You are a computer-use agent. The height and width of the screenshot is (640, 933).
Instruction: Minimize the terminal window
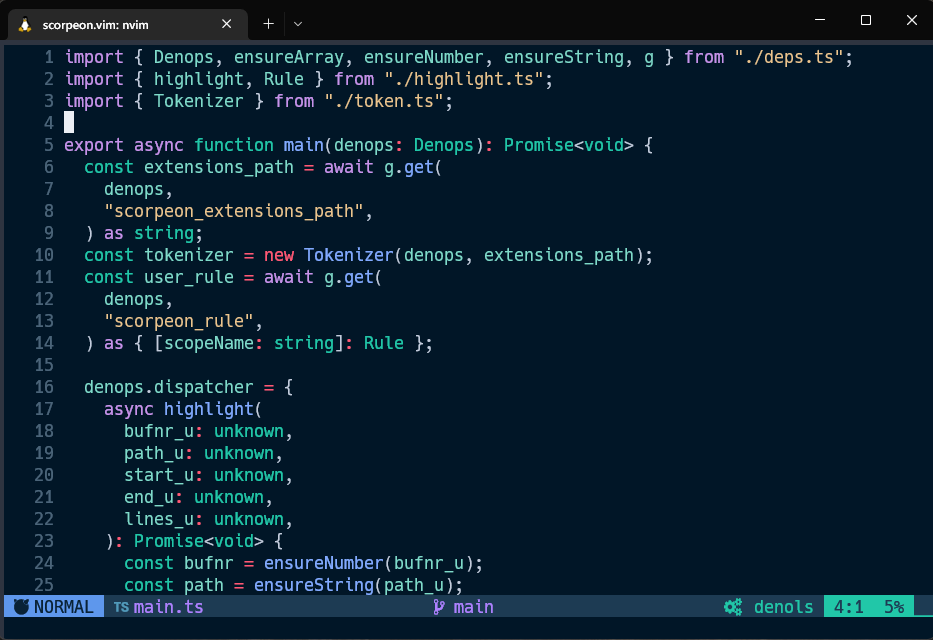coord(820,20)
